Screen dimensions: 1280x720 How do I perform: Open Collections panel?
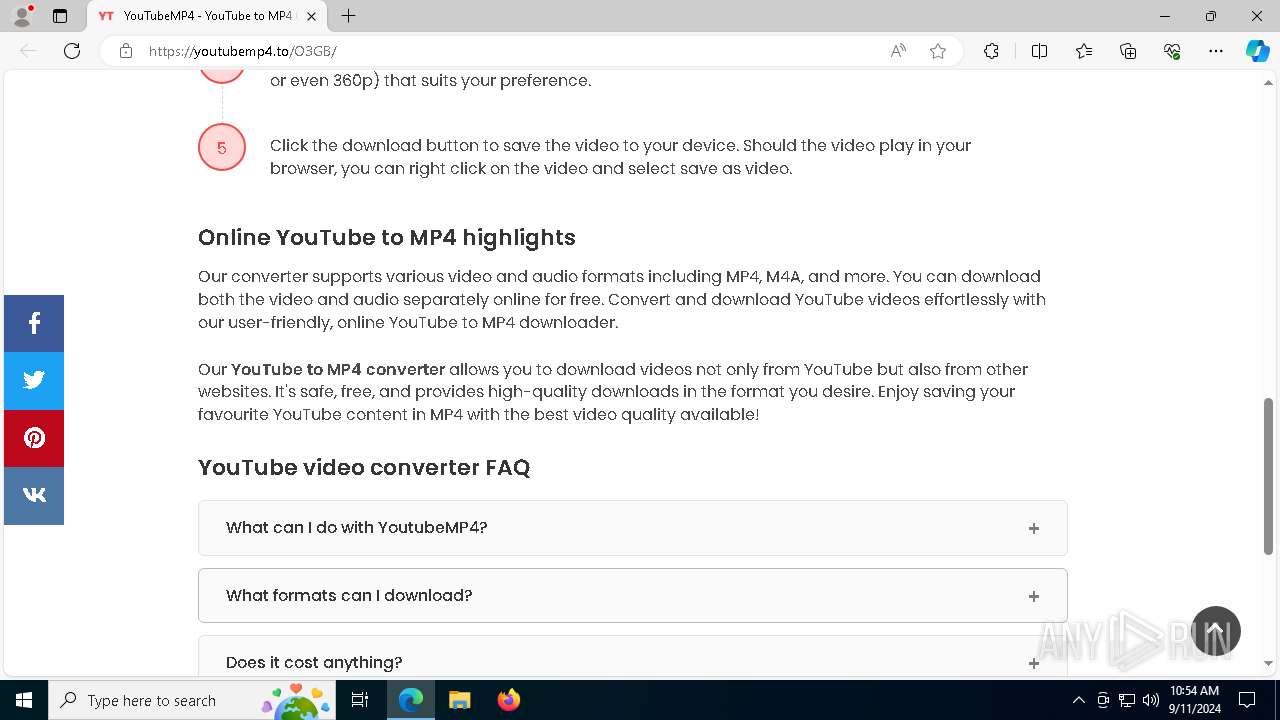coord(1128,51)
